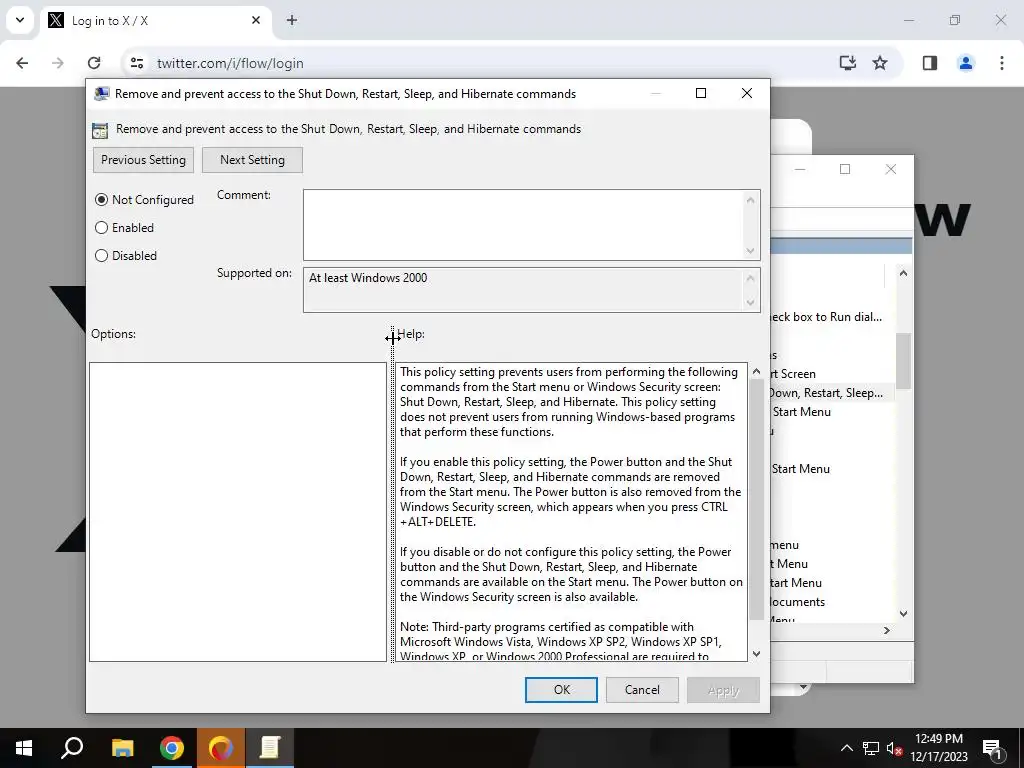1024x768 pixels.
Task: Open the tab search dropdown chevron
Action: click(x=20, y=20)
